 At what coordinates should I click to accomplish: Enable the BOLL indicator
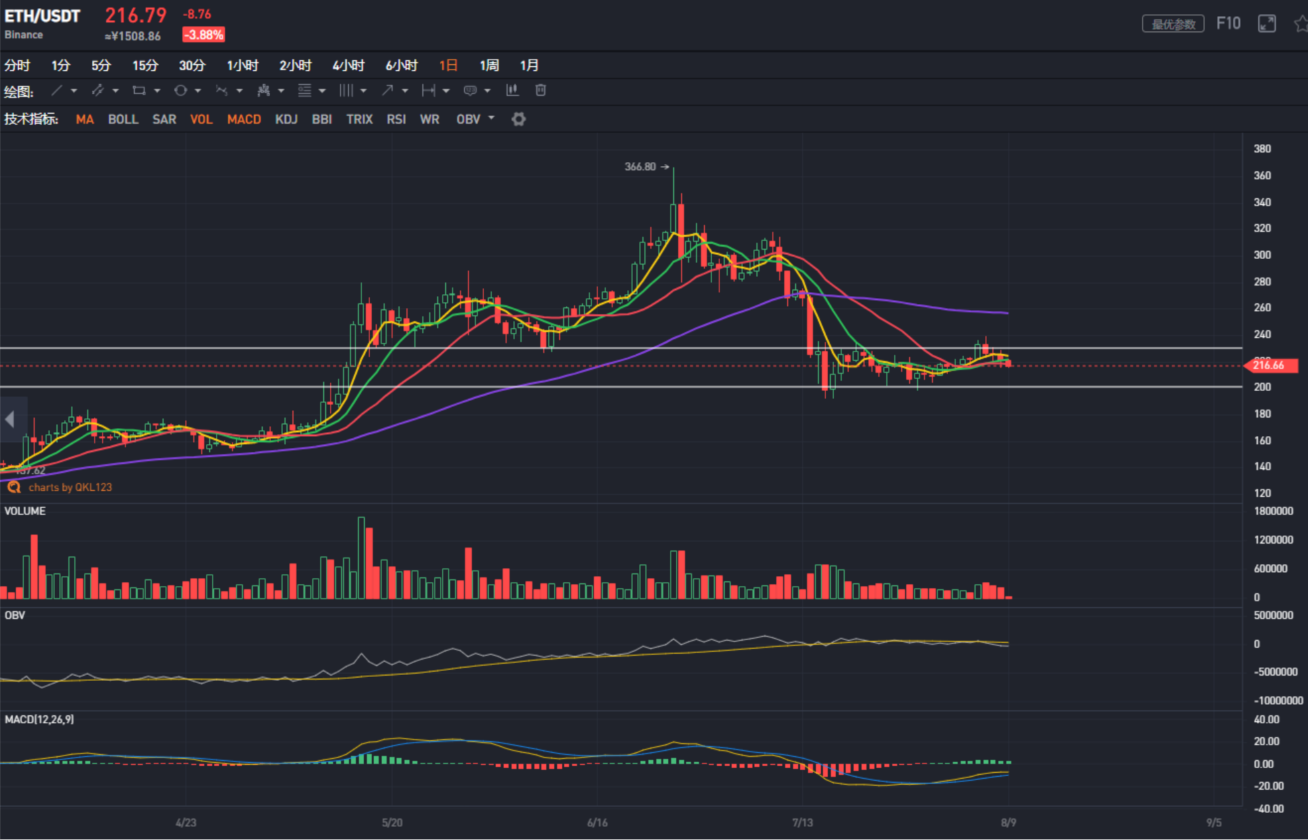coord(123,119)
